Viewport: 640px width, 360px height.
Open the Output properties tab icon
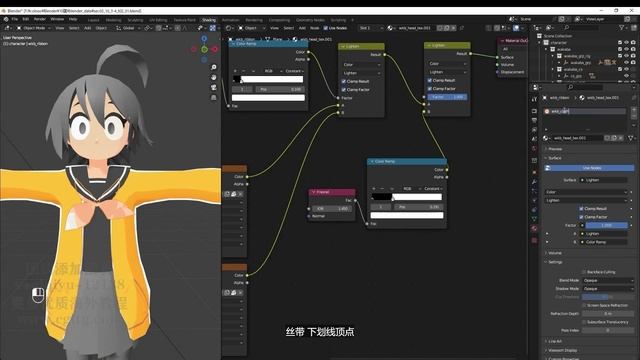534,120
